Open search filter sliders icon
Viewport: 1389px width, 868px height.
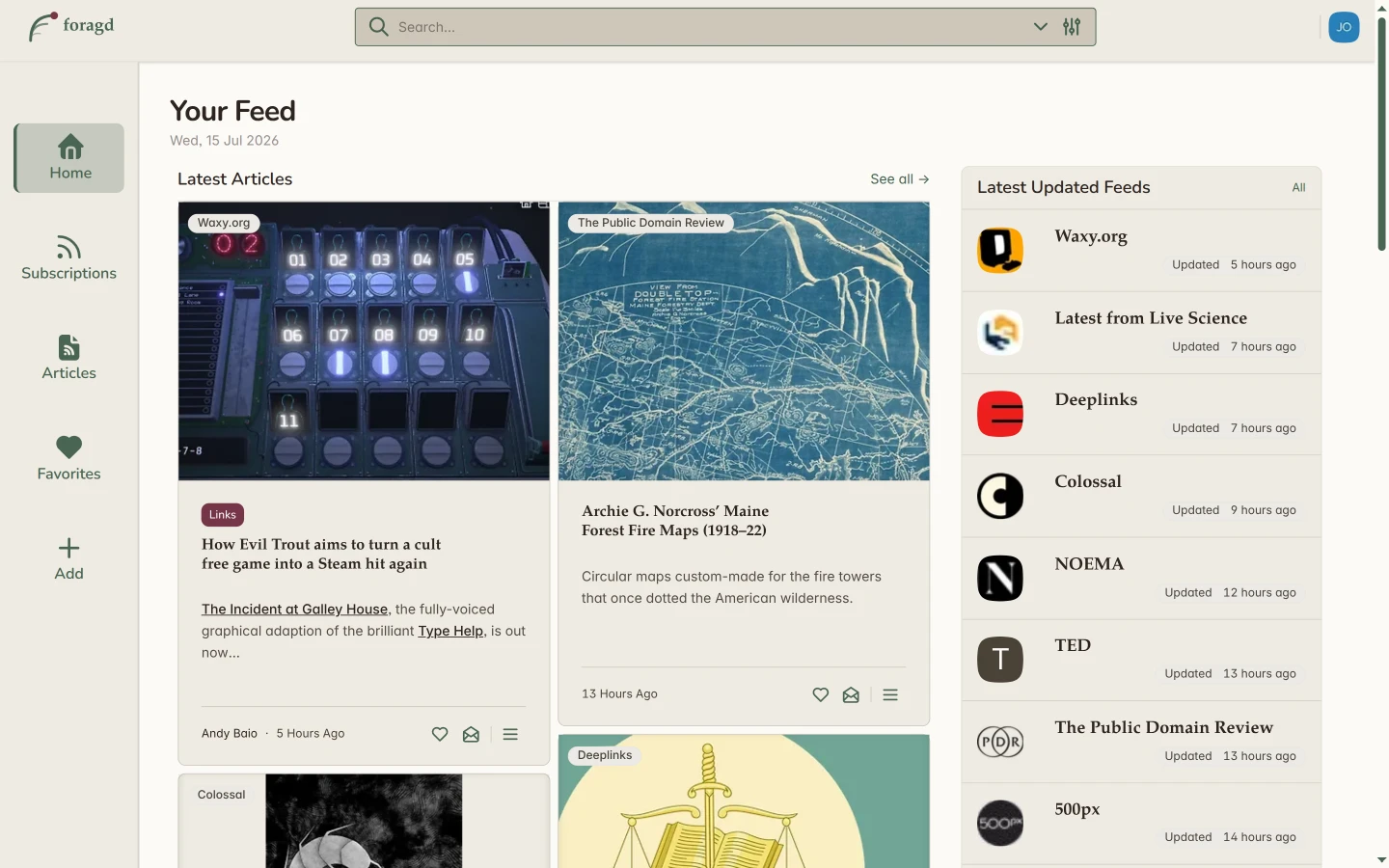tap(1072, 26)
